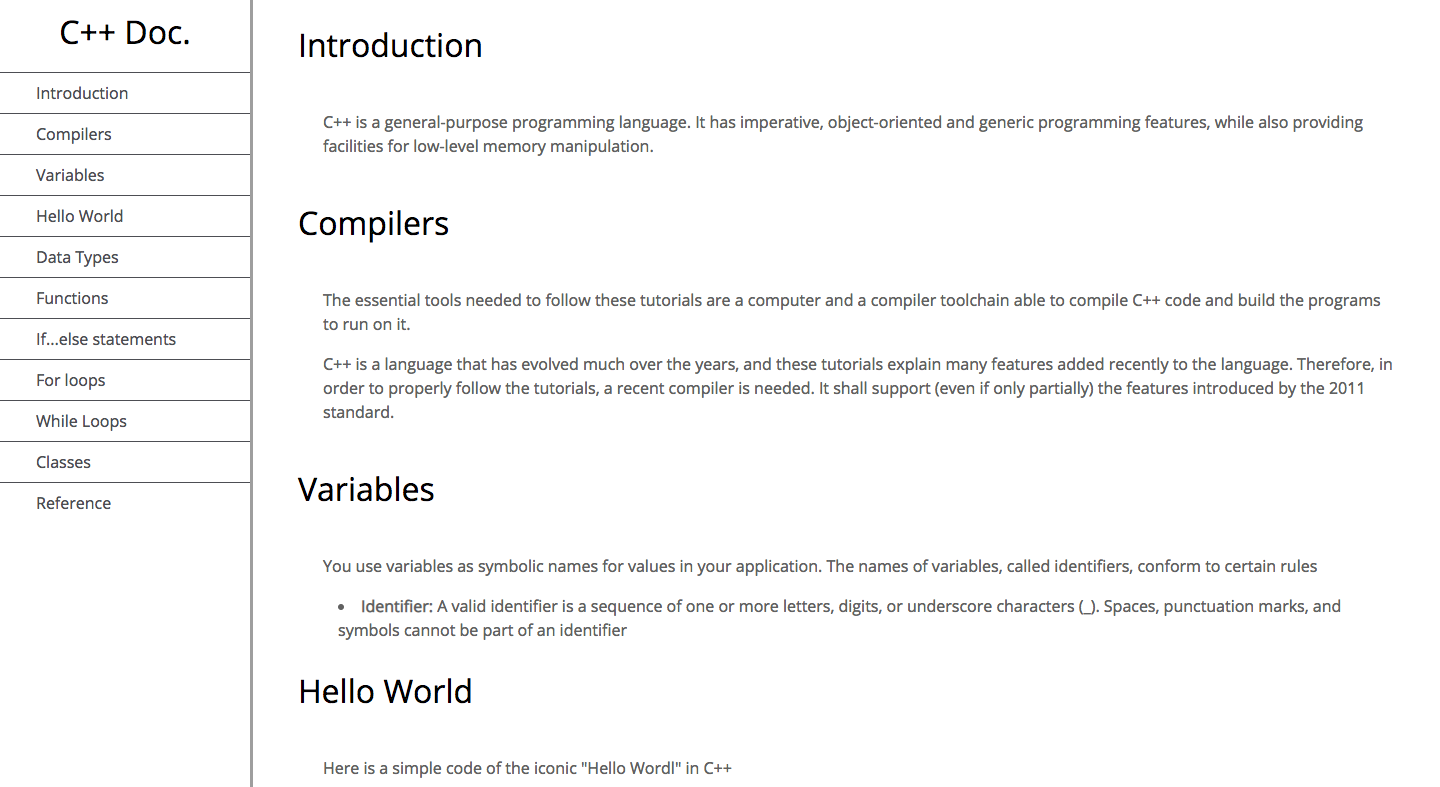Click the bold Identifier term in the bullet
1440x787 pixels.
pos(396,606)
